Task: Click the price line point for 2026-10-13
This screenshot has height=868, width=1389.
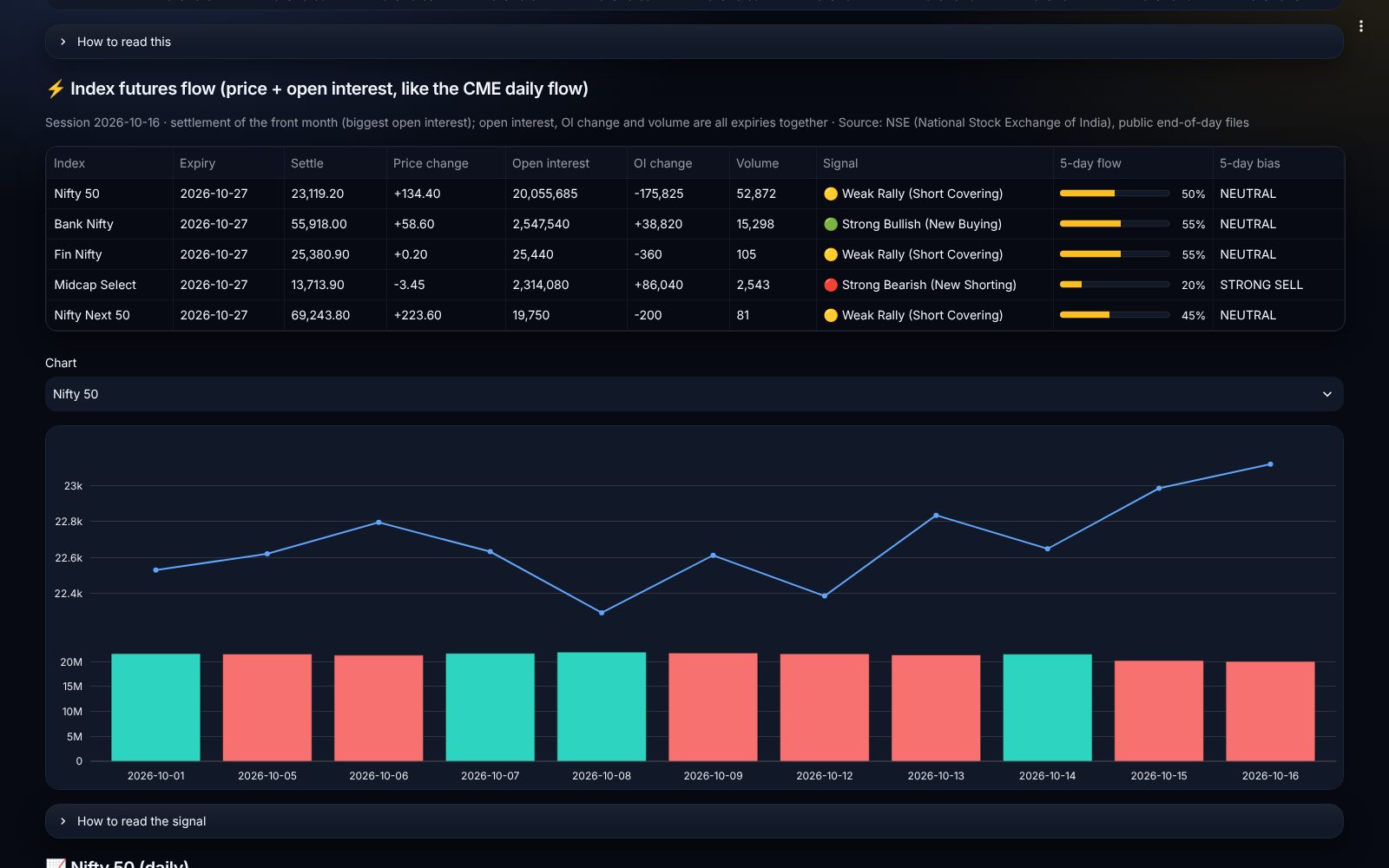Action: [x=936, y=516]
